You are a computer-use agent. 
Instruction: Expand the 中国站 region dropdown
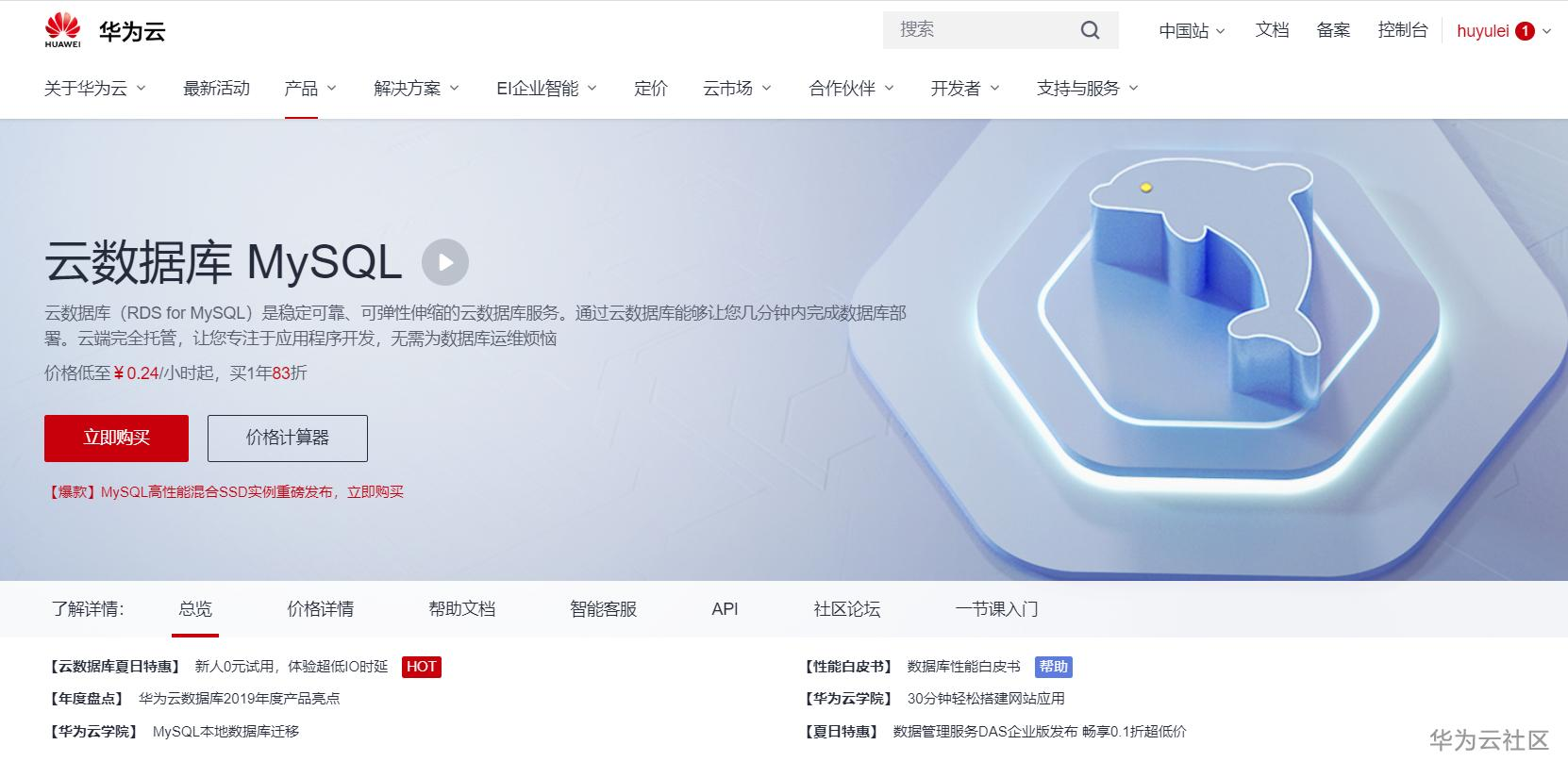(x=1192, y=31)
